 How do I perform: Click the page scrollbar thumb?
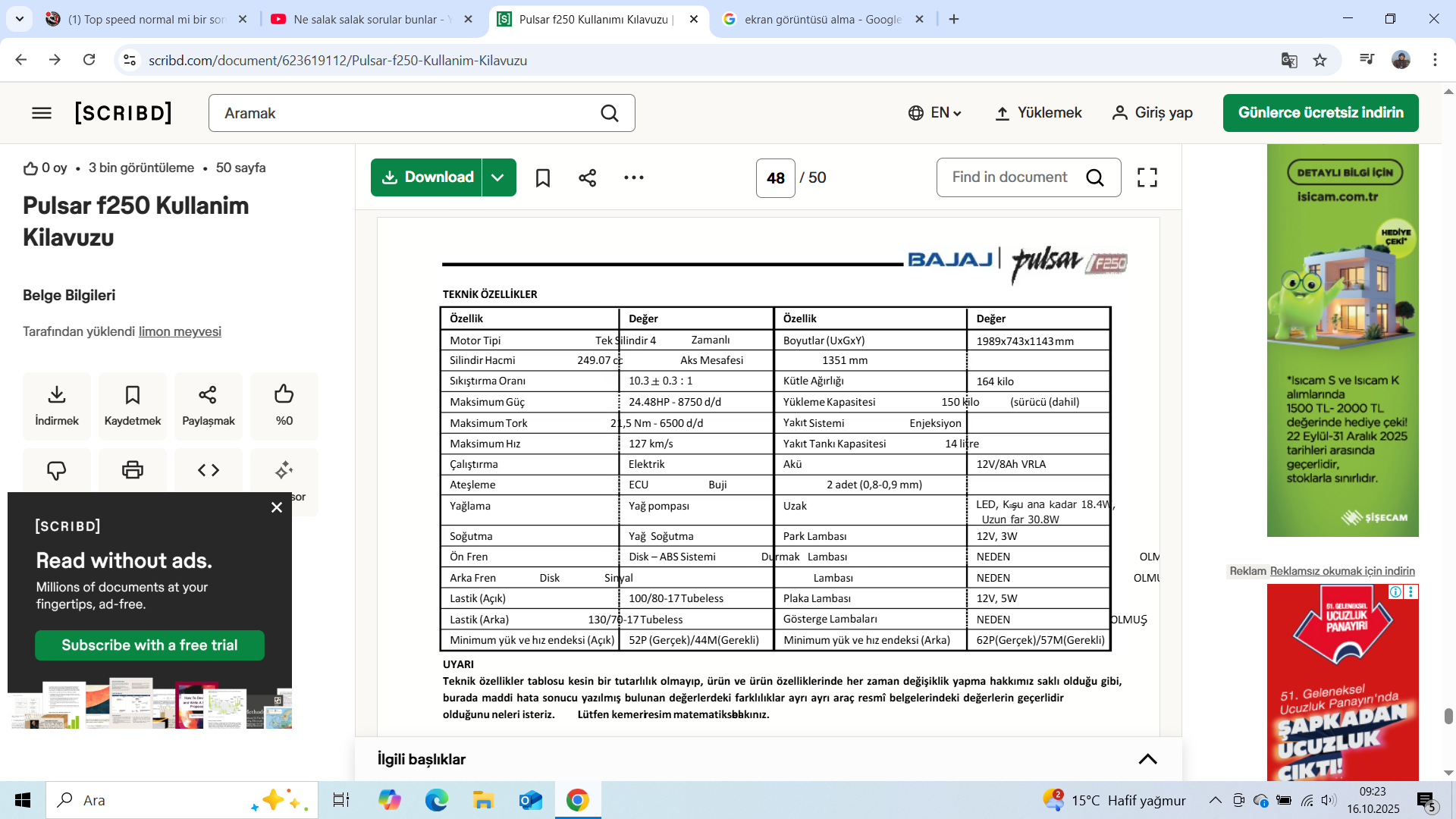[1448, 716]
